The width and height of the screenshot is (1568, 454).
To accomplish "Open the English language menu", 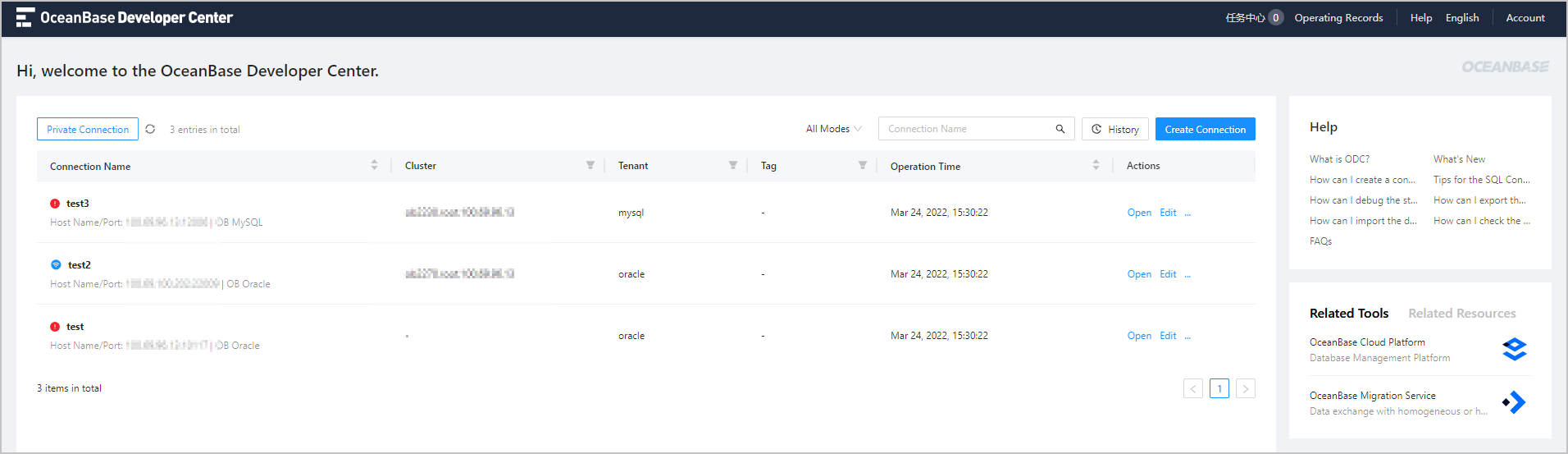I will coord(1462,17).
